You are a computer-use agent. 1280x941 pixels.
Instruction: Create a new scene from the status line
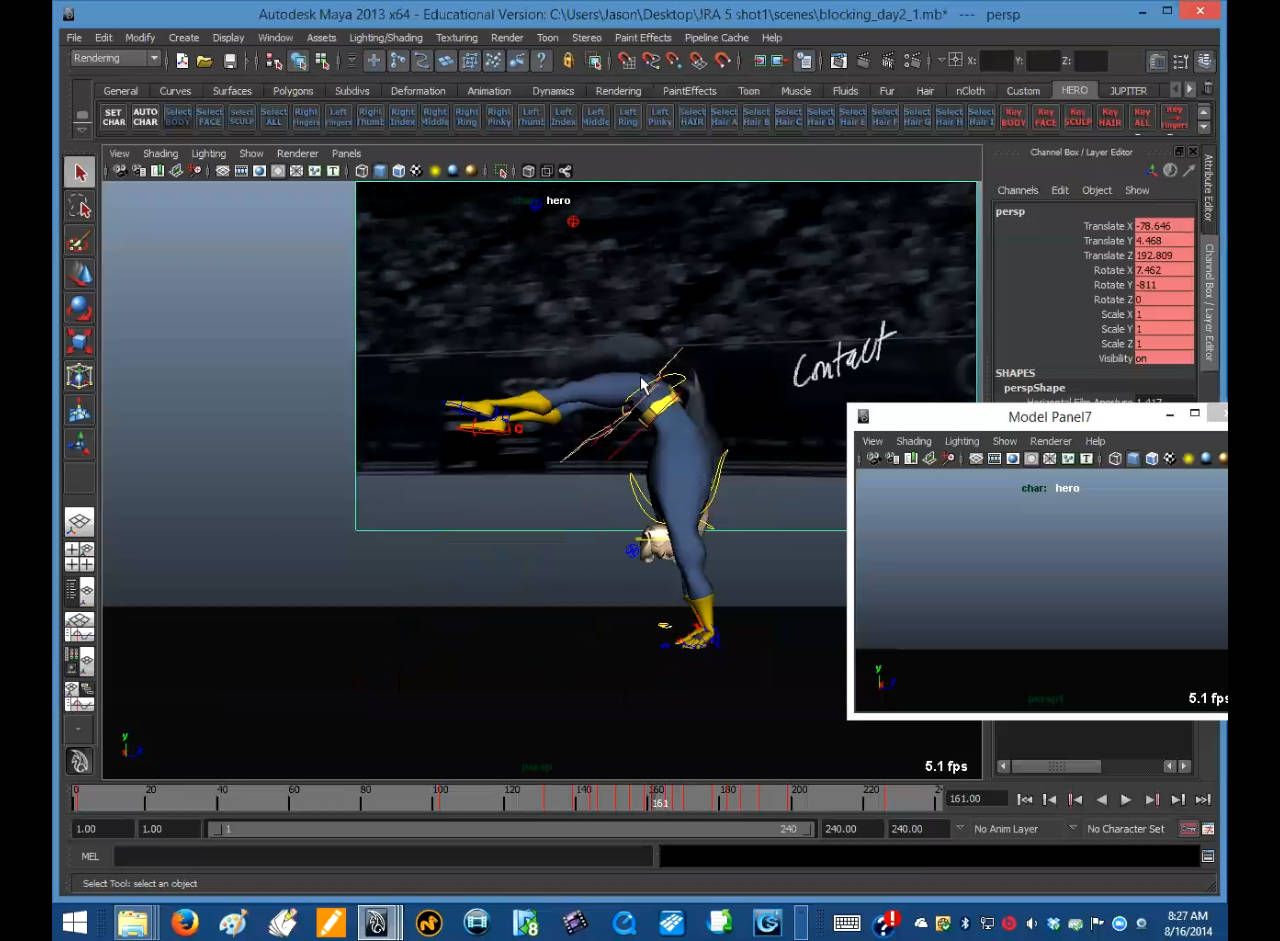[182, 61]
